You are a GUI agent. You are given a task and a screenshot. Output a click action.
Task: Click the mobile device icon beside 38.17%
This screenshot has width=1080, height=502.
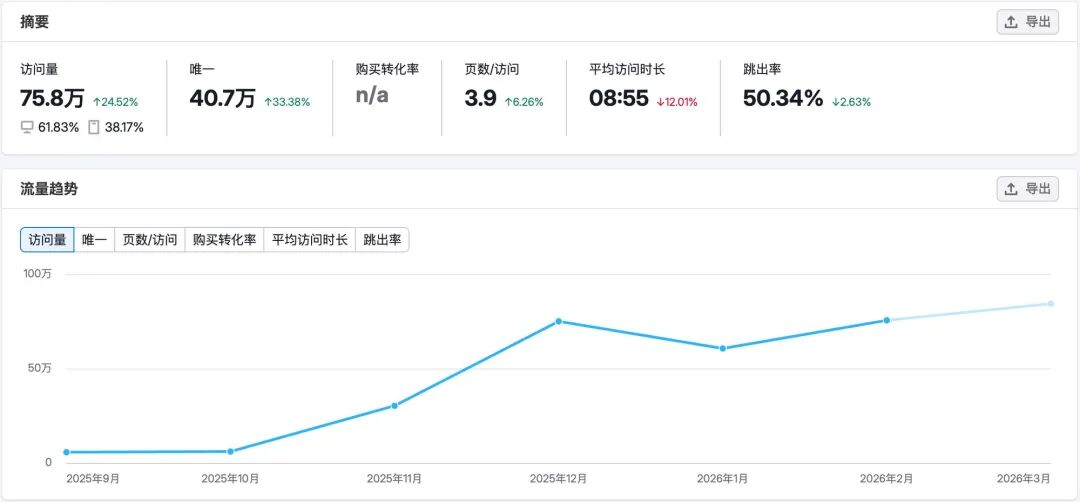tap(94, 127)
